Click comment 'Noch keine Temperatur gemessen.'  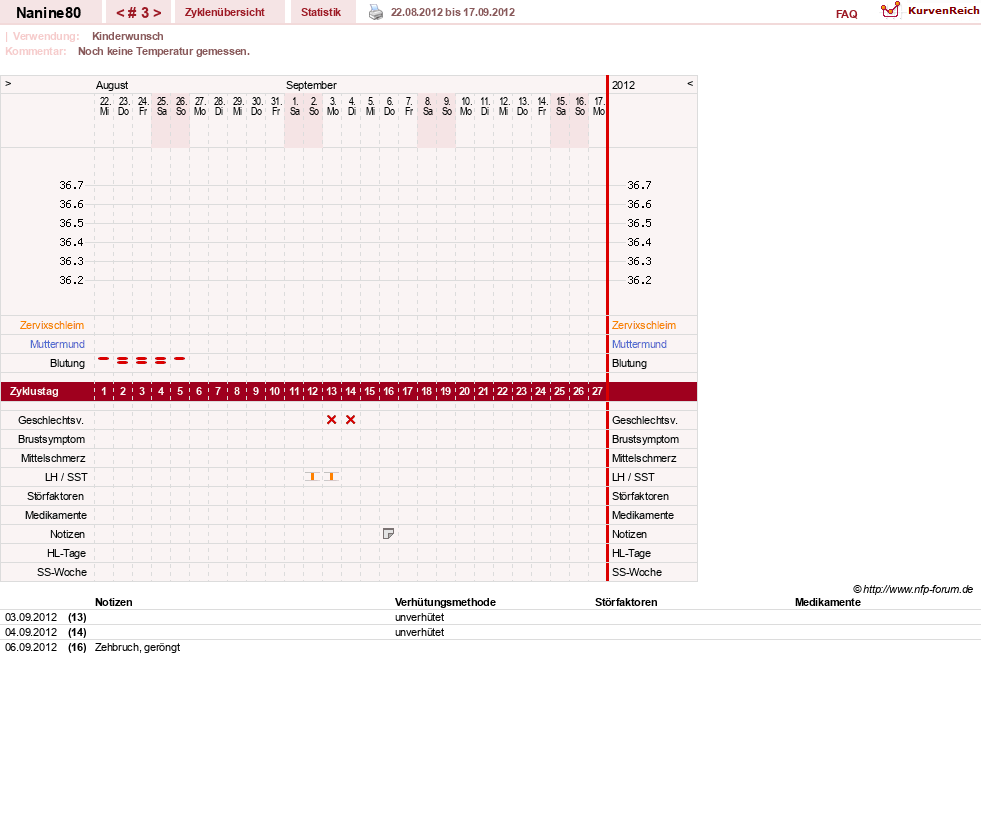[164, 51]
